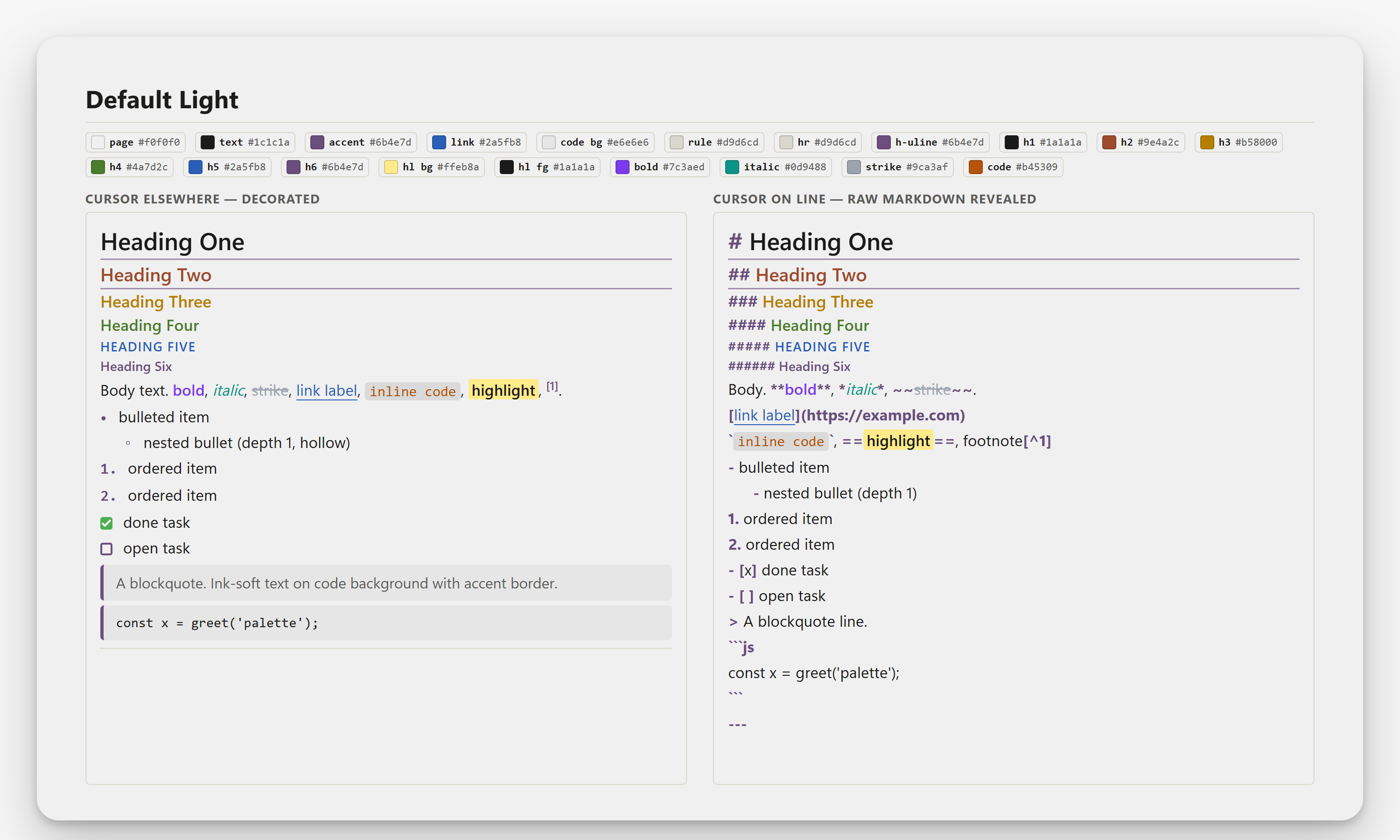Select the link #2a5fb8 color chip
The image size is (1400, 840).
[476, 142]
